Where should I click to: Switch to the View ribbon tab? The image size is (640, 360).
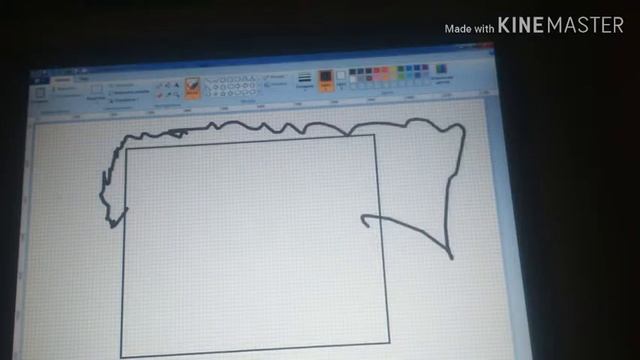point(84,79)
